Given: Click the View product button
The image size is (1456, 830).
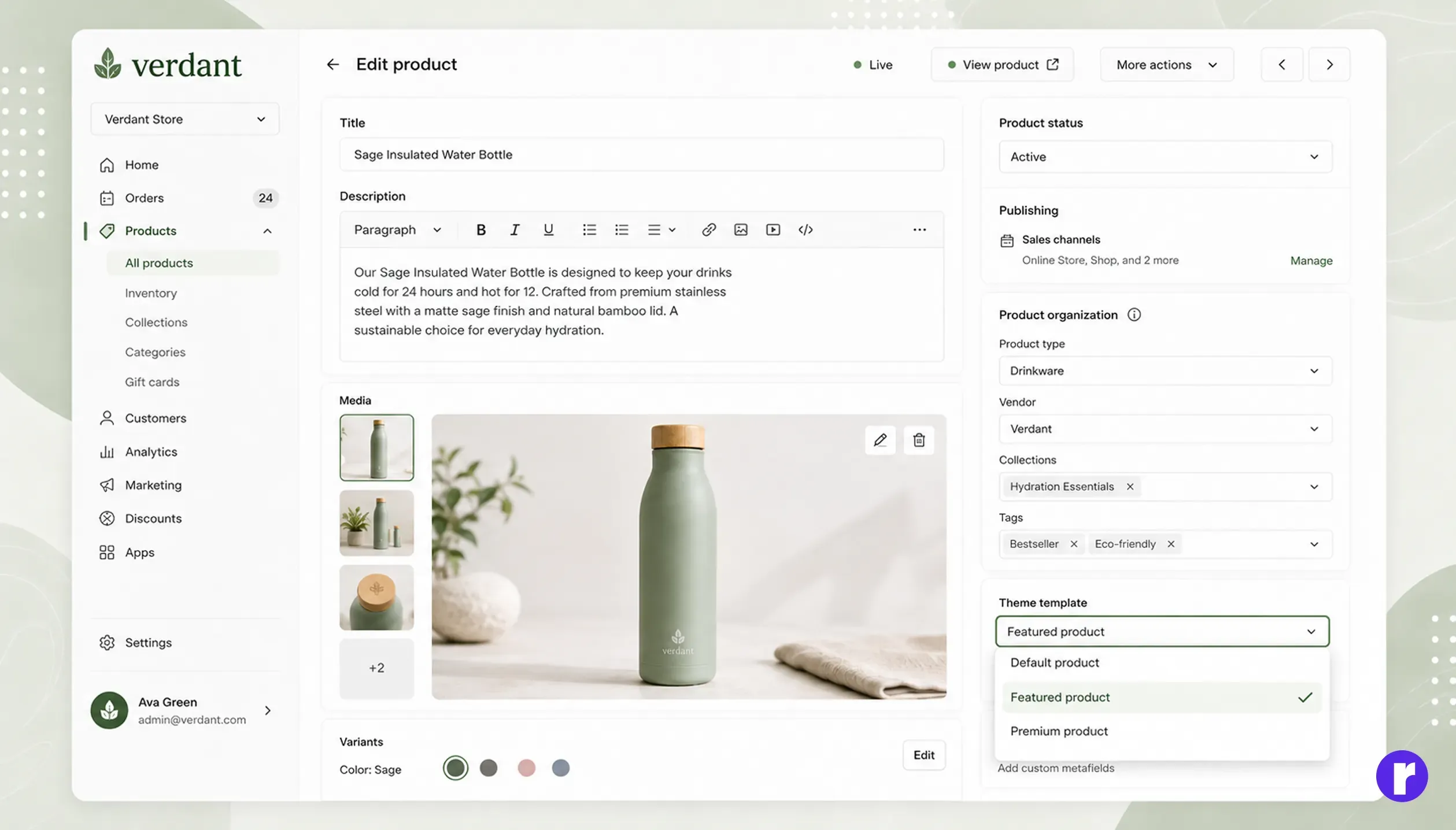Looking at the screenshot, I should coord(1002,64).
